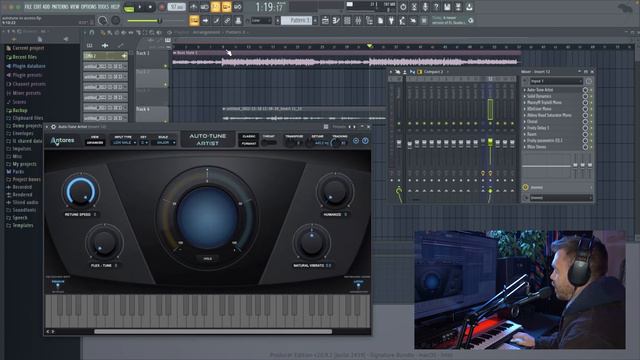Click the auto scrolling arrow icon
The image size is (640, 360).
pos(205,20)
